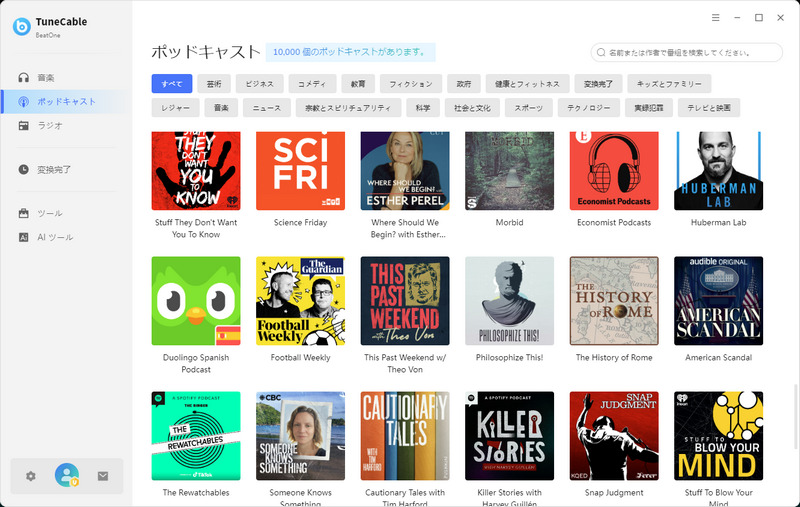Click the hamburger menu icon in title bar

[716, 18]
